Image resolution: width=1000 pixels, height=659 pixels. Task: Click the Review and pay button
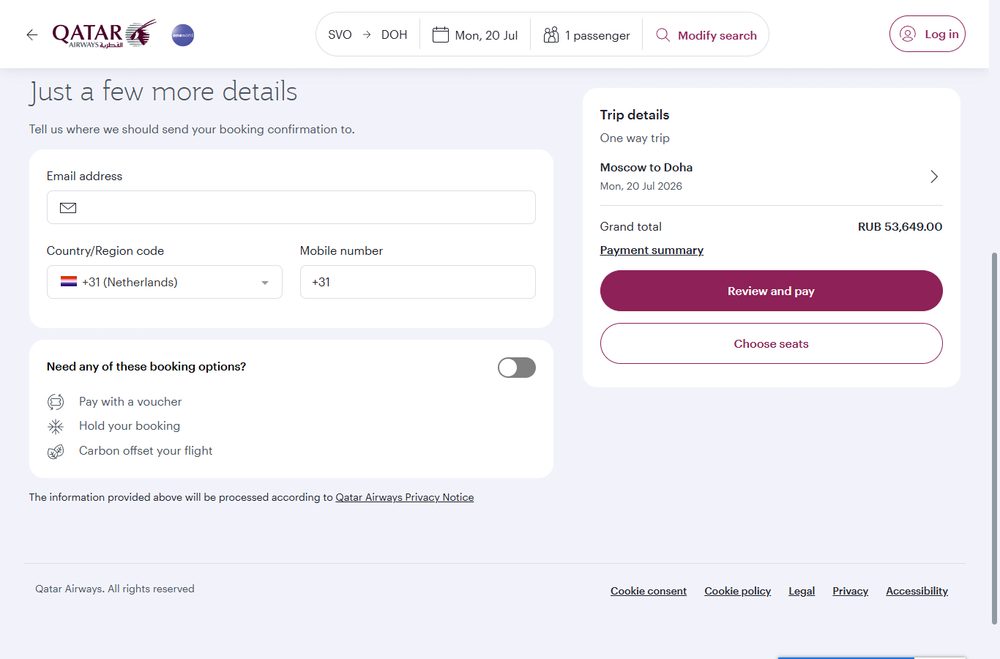[x=771, y=291]
